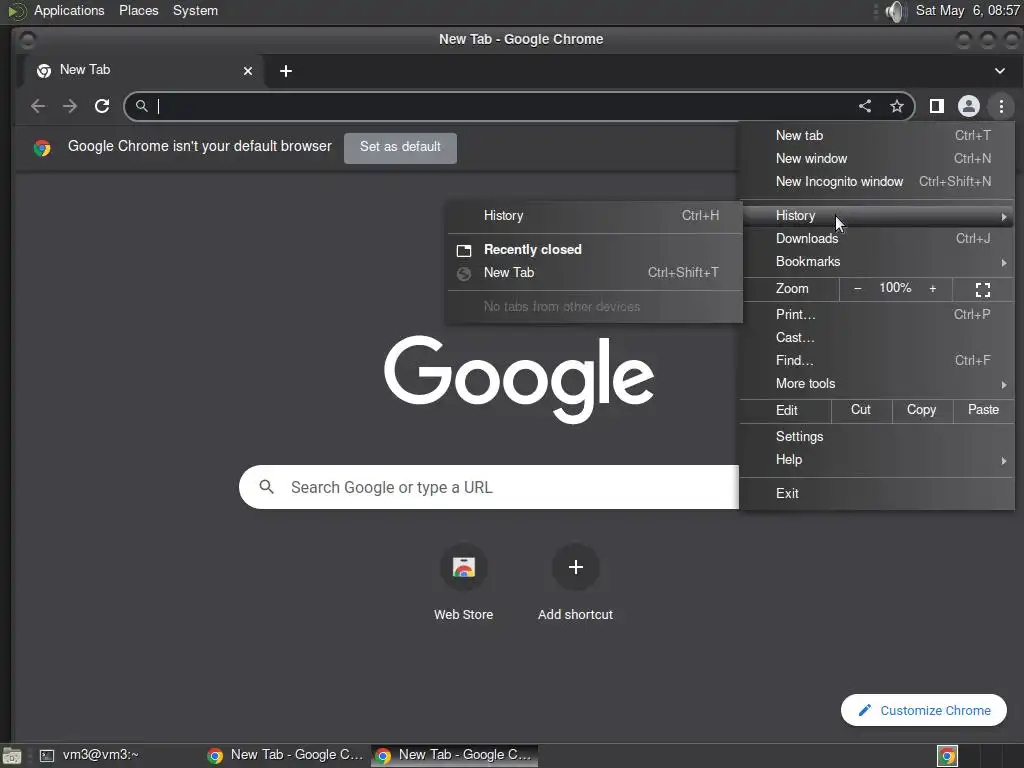Expand the Bookmarks submenu
Image resolution: width=1024 pixels, height=768 pixels.
877,261
